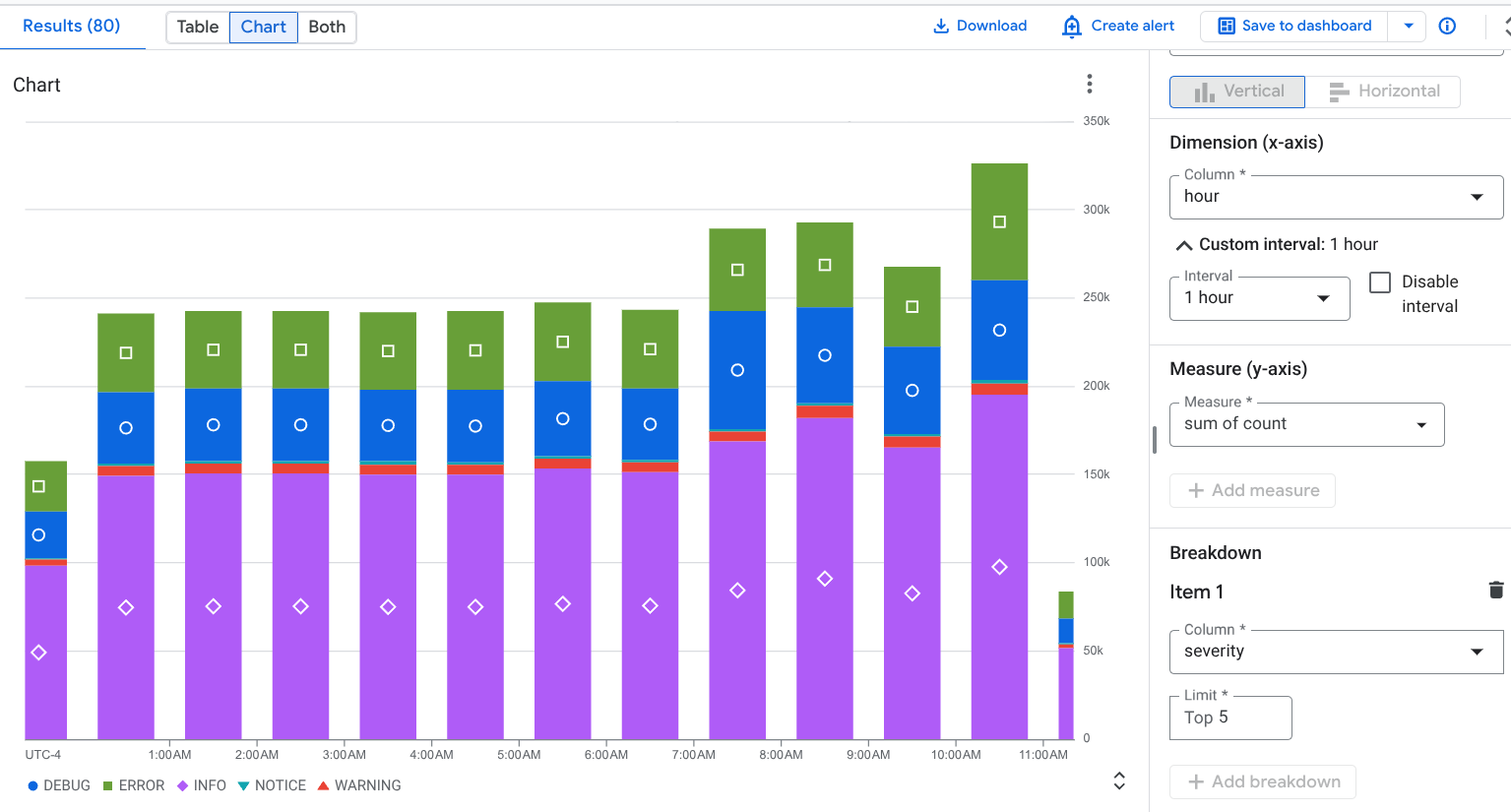Expand the legend with the up-down arrows
1511x812 pixels.
tap(1118, 781)
